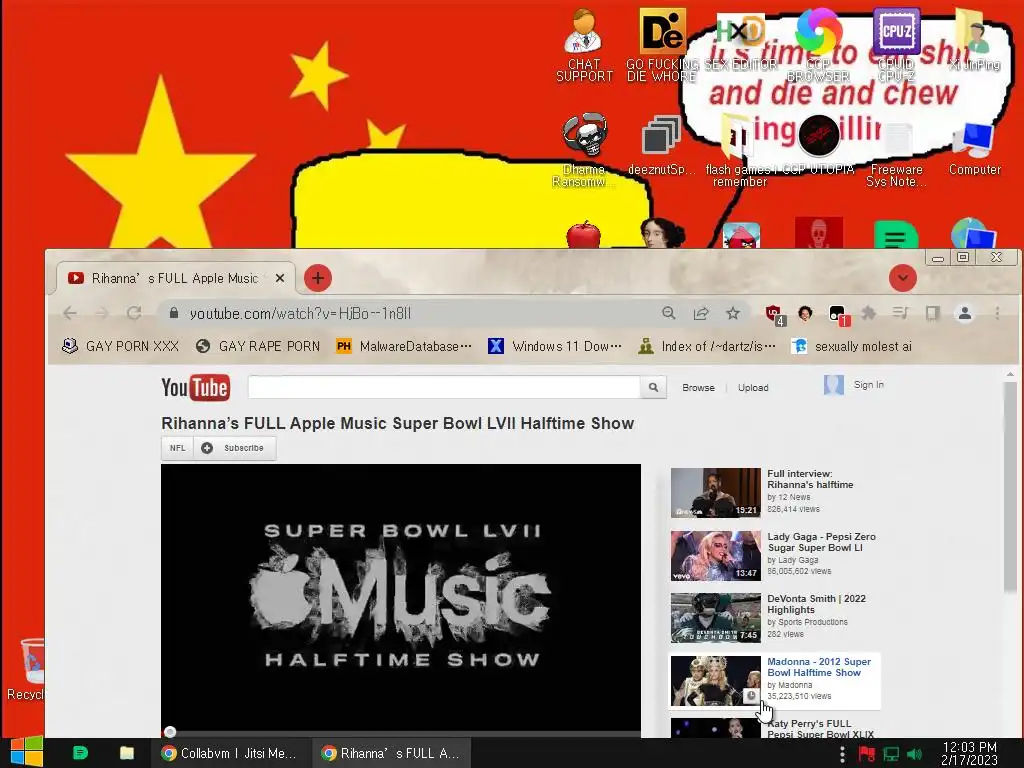Open the Windows 11 Dow… bookmark
This screenshot has height=768, width=1024.
(555, 346)
